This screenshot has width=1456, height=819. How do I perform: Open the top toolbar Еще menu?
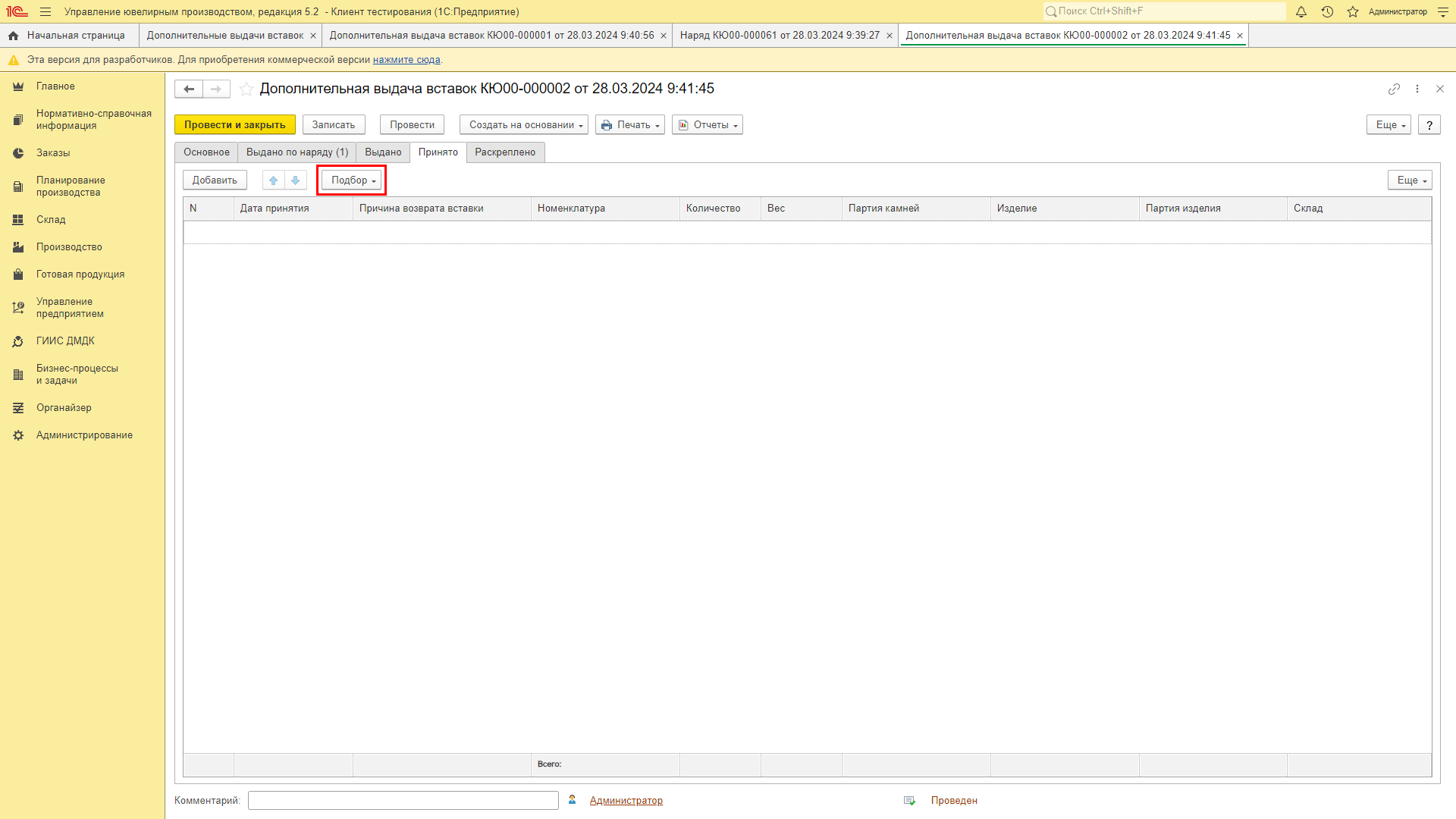(1389, 125)
